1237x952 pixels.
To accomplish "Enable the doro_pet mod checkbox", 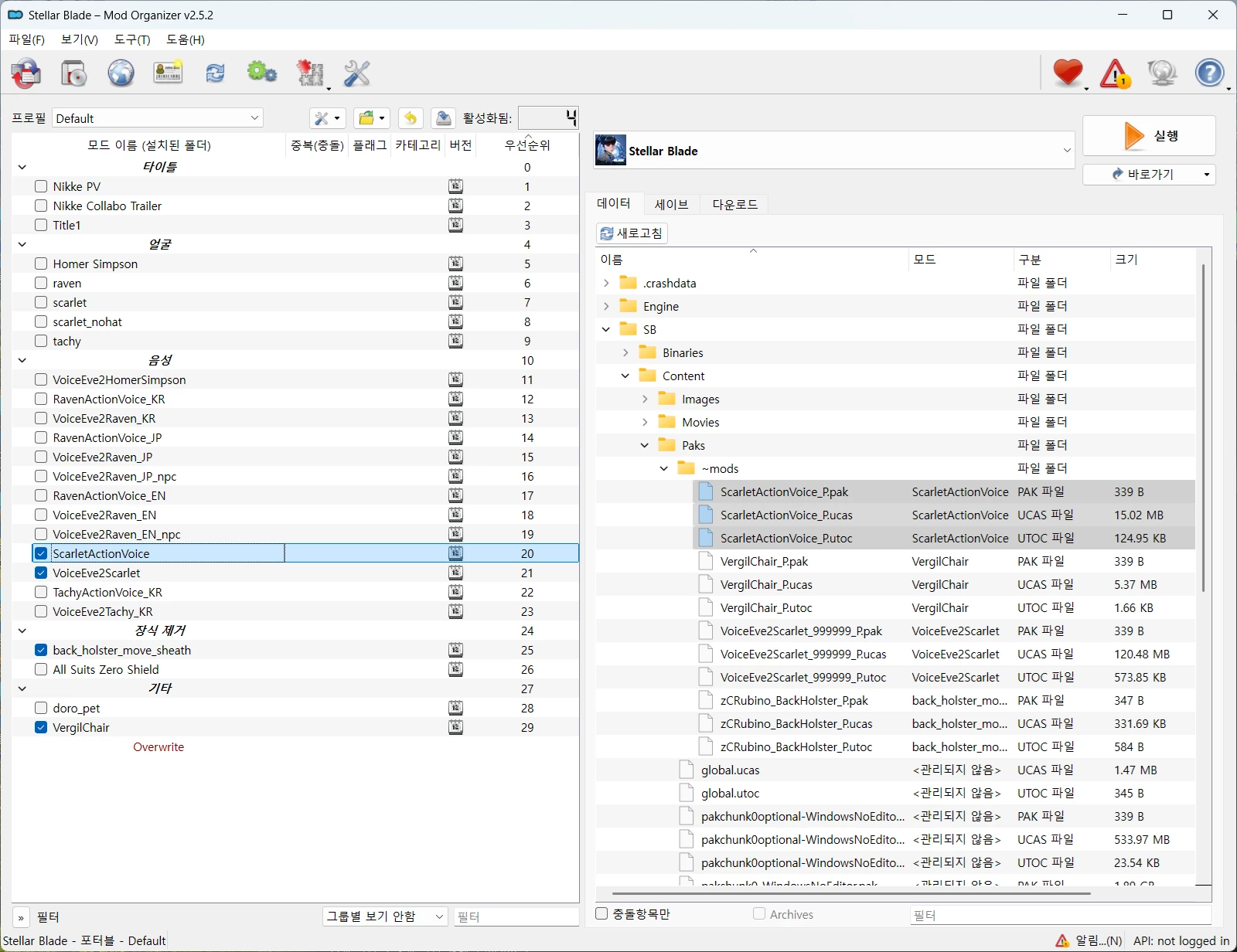I will tap(41, 708).
